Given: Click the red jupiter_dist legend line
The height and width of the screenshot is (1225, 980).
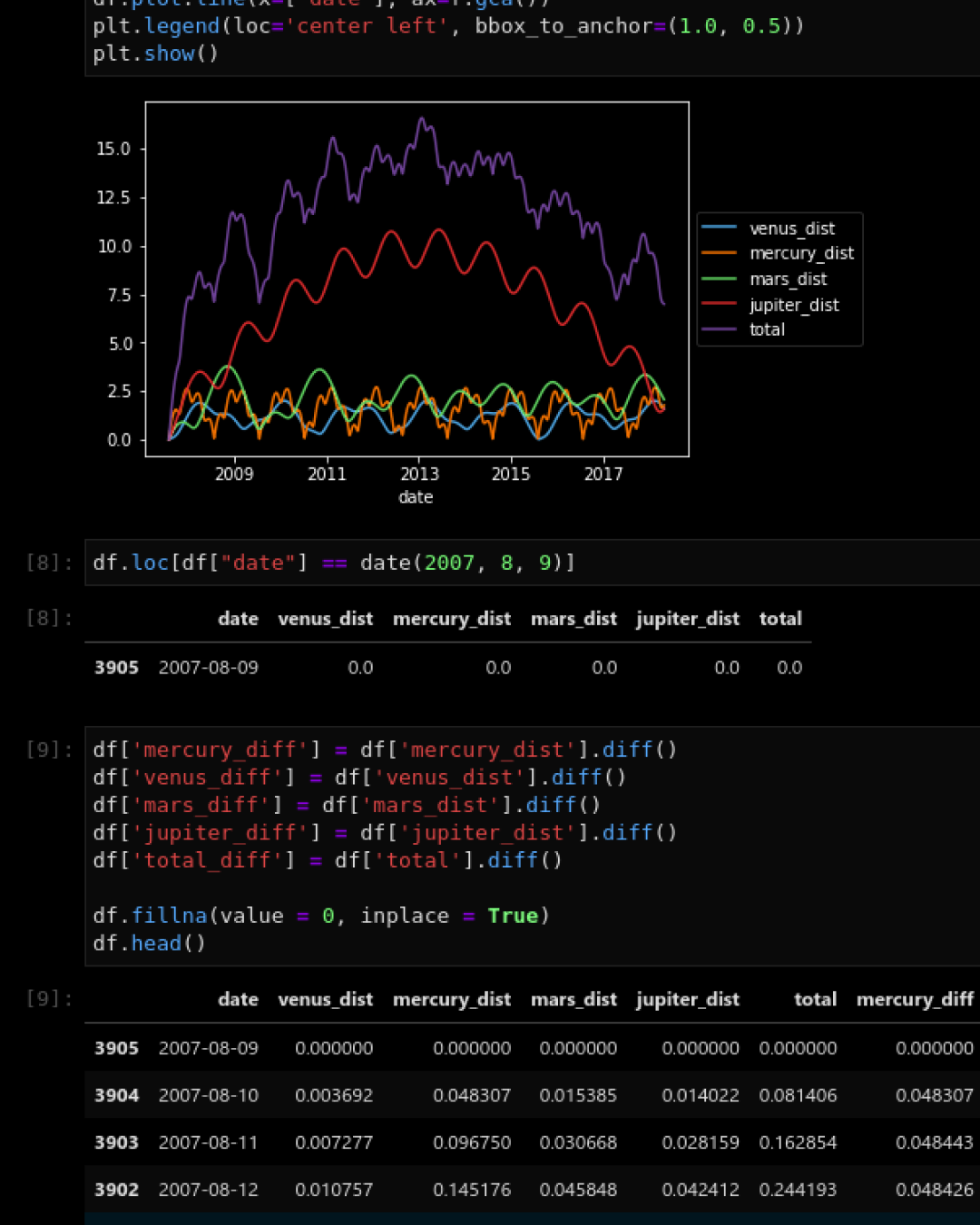Looking at the screenshot, I should click(719, 305).
